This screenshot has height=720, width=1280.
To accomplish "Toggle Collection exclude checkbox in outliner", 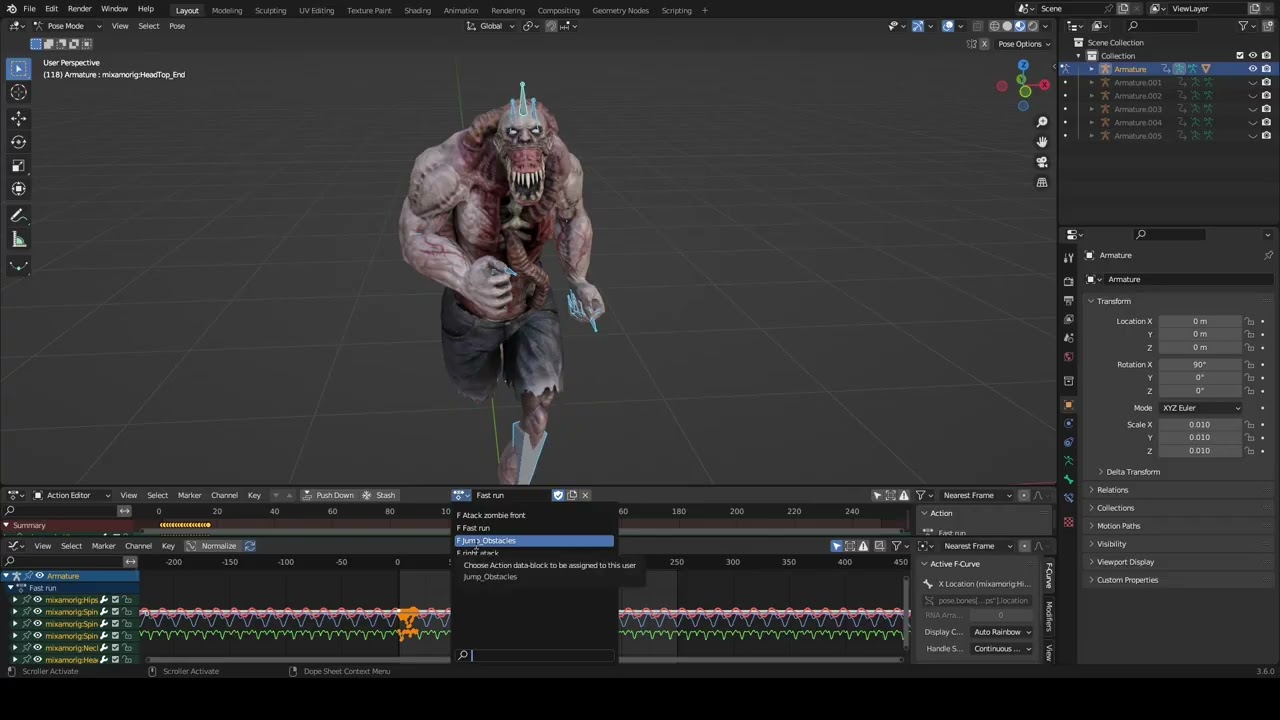I will (1240, 56).
